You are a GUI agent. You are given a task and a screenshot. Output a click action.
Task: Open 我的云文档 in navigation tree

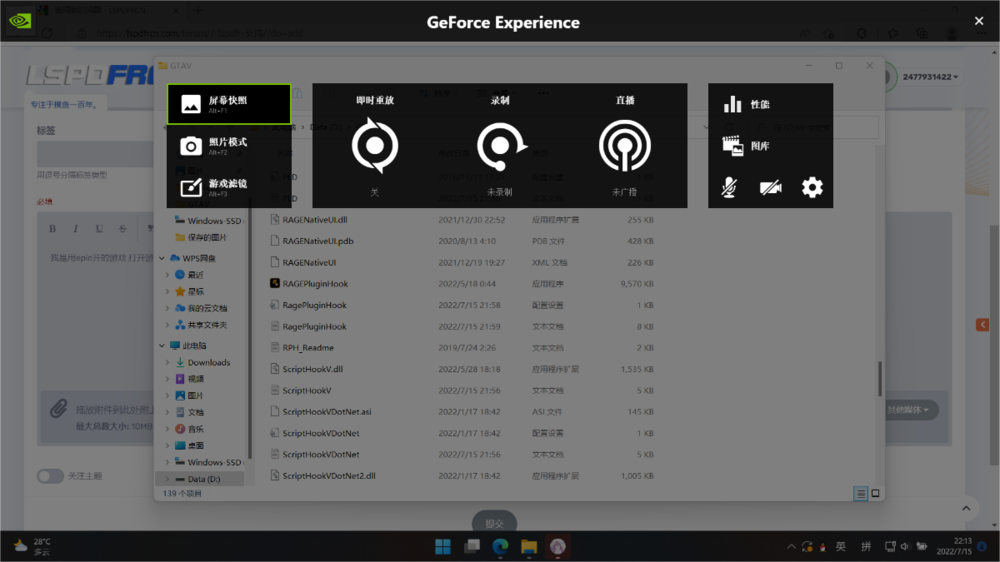201,308
